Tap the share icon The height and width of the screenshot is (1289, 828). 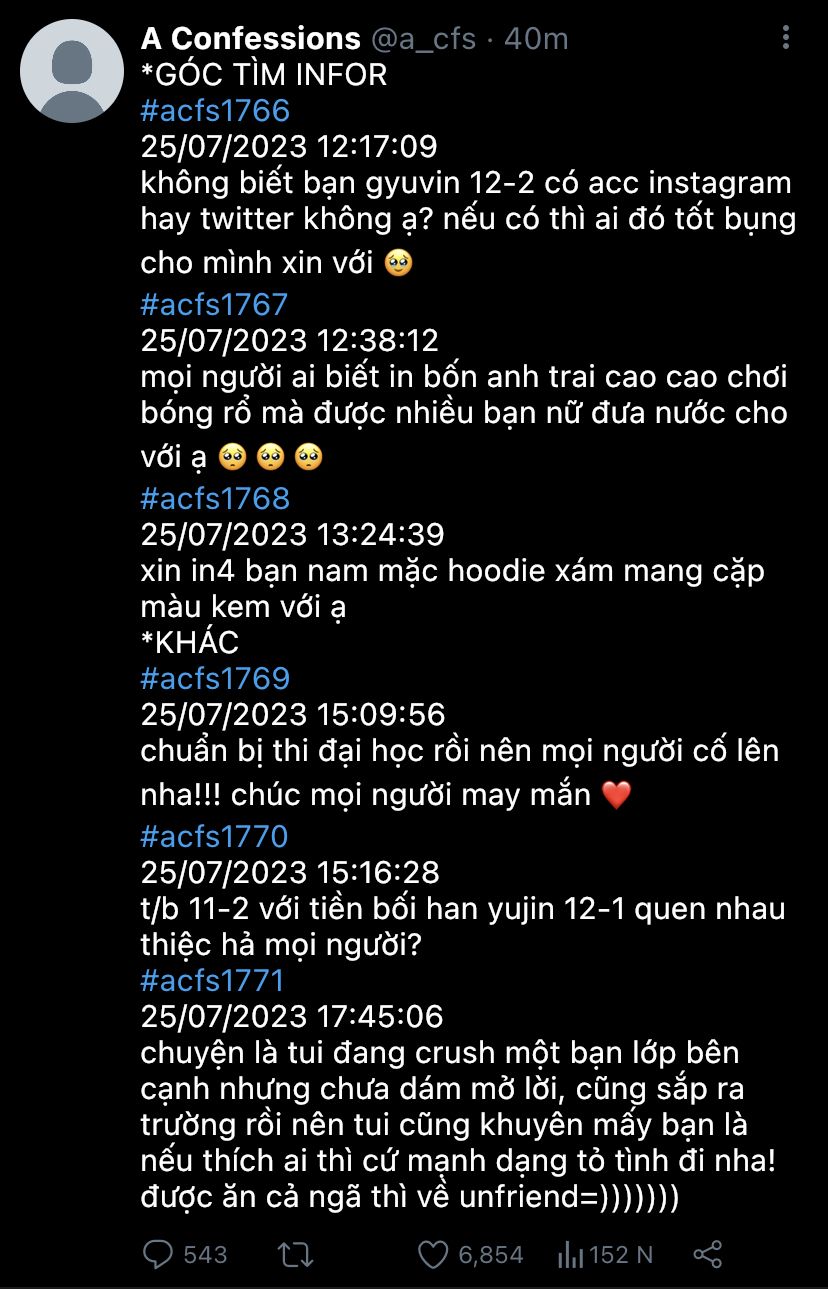(707, 1254)
